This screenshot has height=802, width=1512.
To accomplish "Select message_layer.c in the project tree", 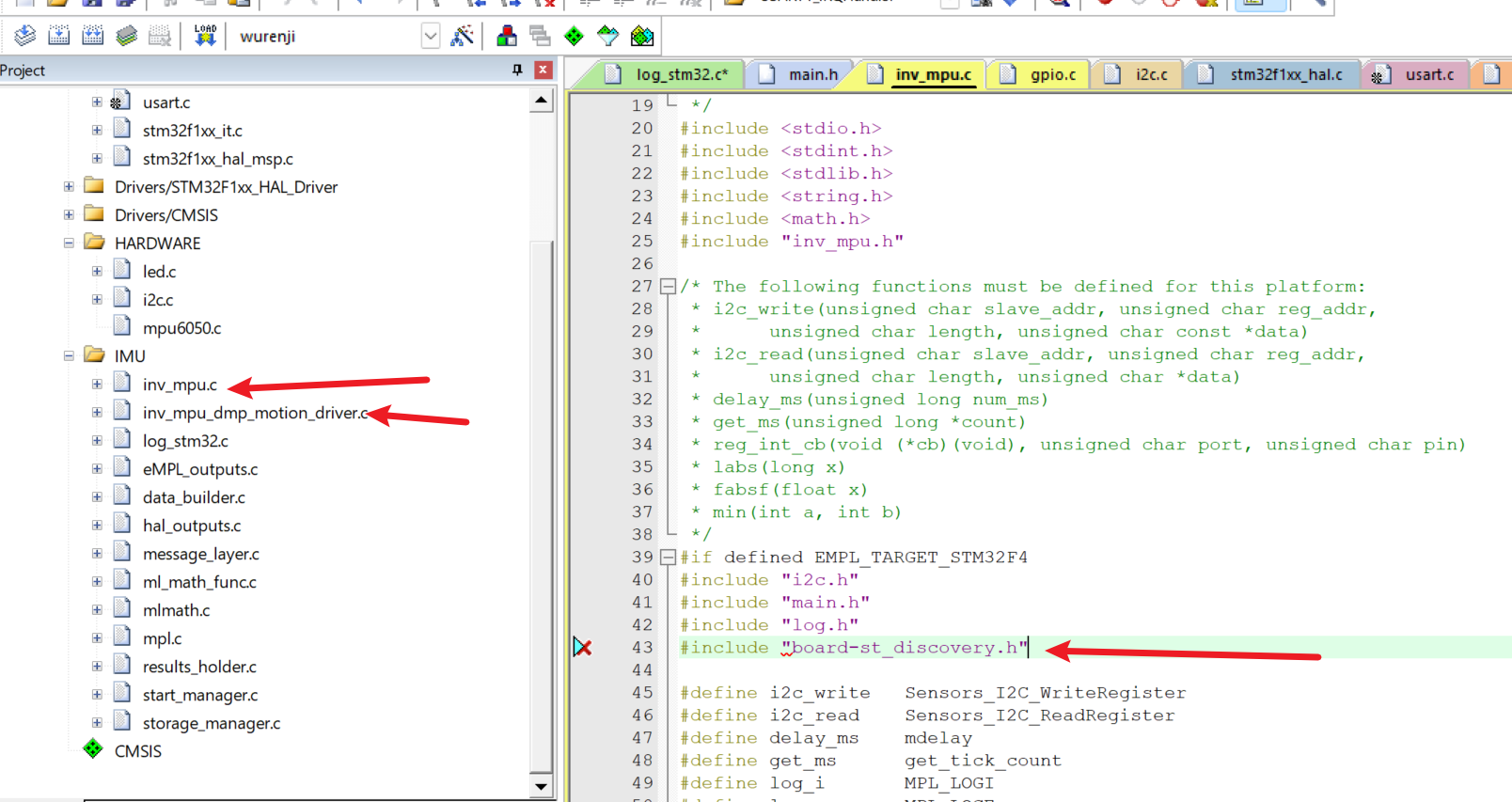I will 200,554.
